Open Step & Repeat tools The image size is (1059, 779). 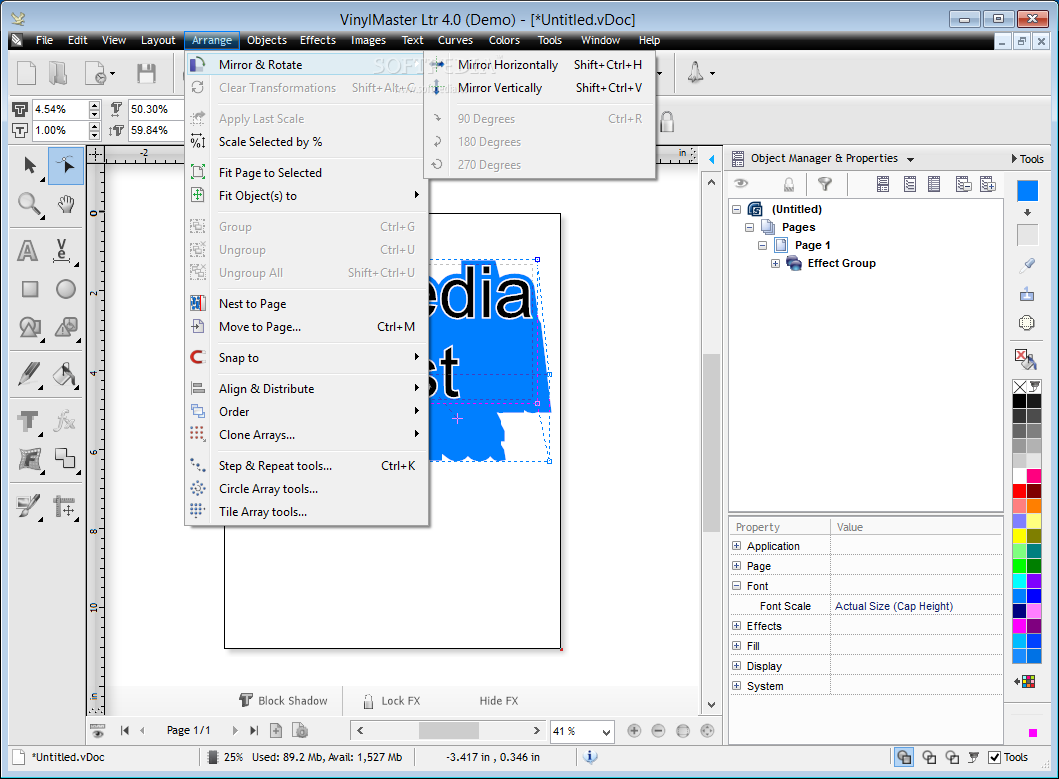point(307,466)
